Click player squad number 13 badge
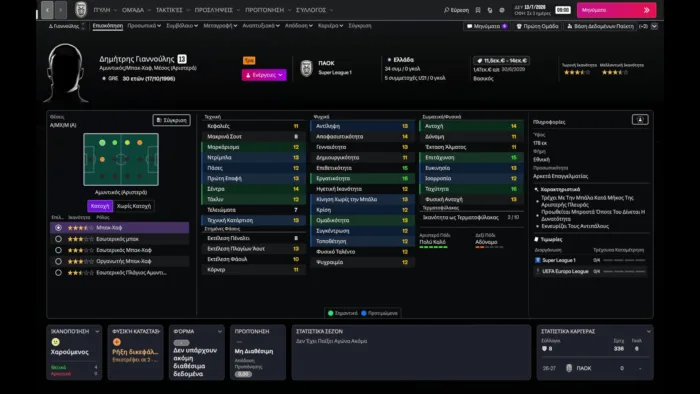Image resolution: width=700 pixels, height=394 pixels. [x=182, y=59]
